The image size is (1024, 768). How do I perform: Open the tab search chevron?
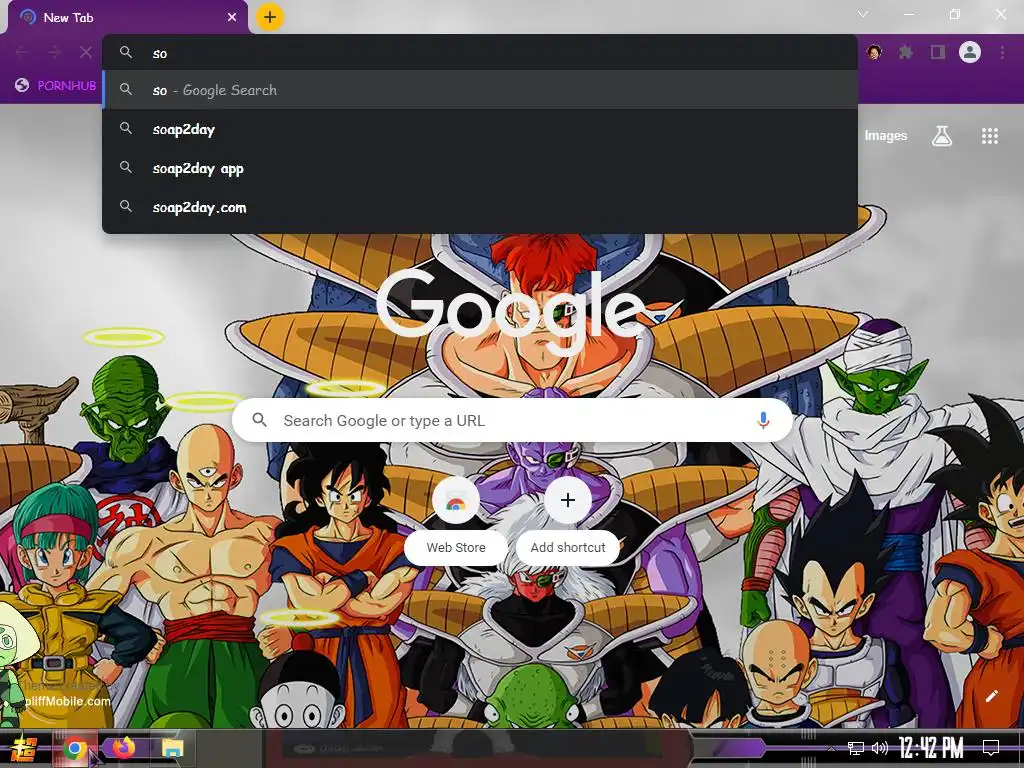pos(863,14)
